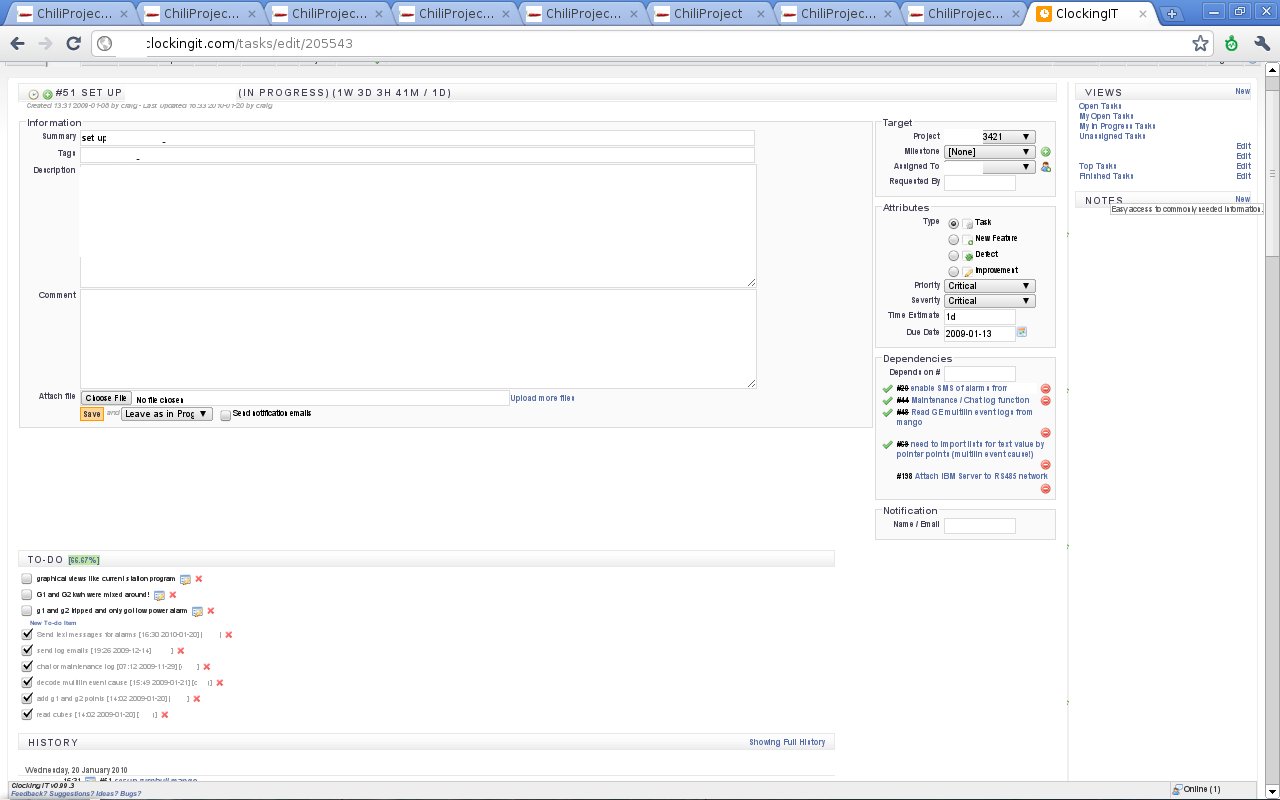
Task: Delete to-do 'graphical views like current station program'
Action: tap(199, 579)
